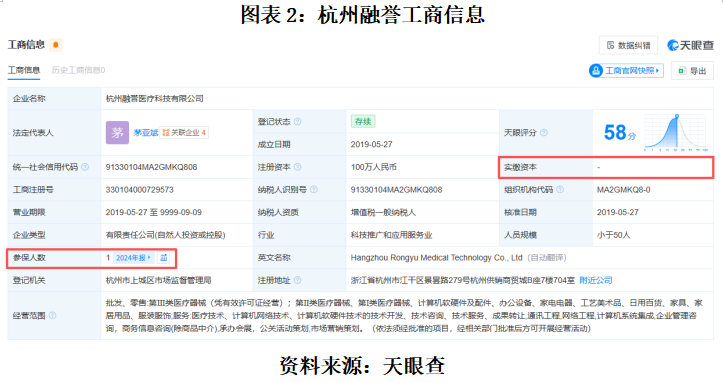Image resolution: width=723 pixels, height=383 pixels.
Task: Open legal representative 茅亚斌 link
Action: 145,133
